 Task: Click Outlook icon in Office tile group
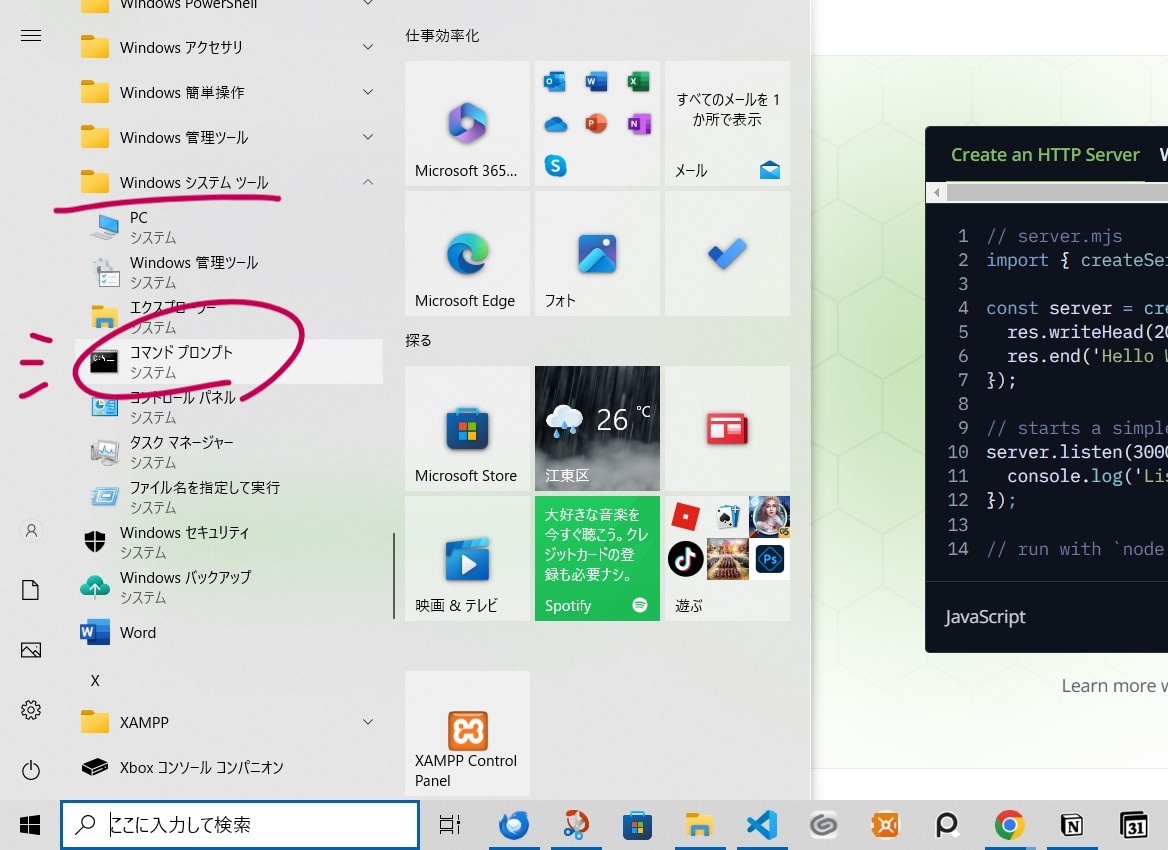pos(555,81)
